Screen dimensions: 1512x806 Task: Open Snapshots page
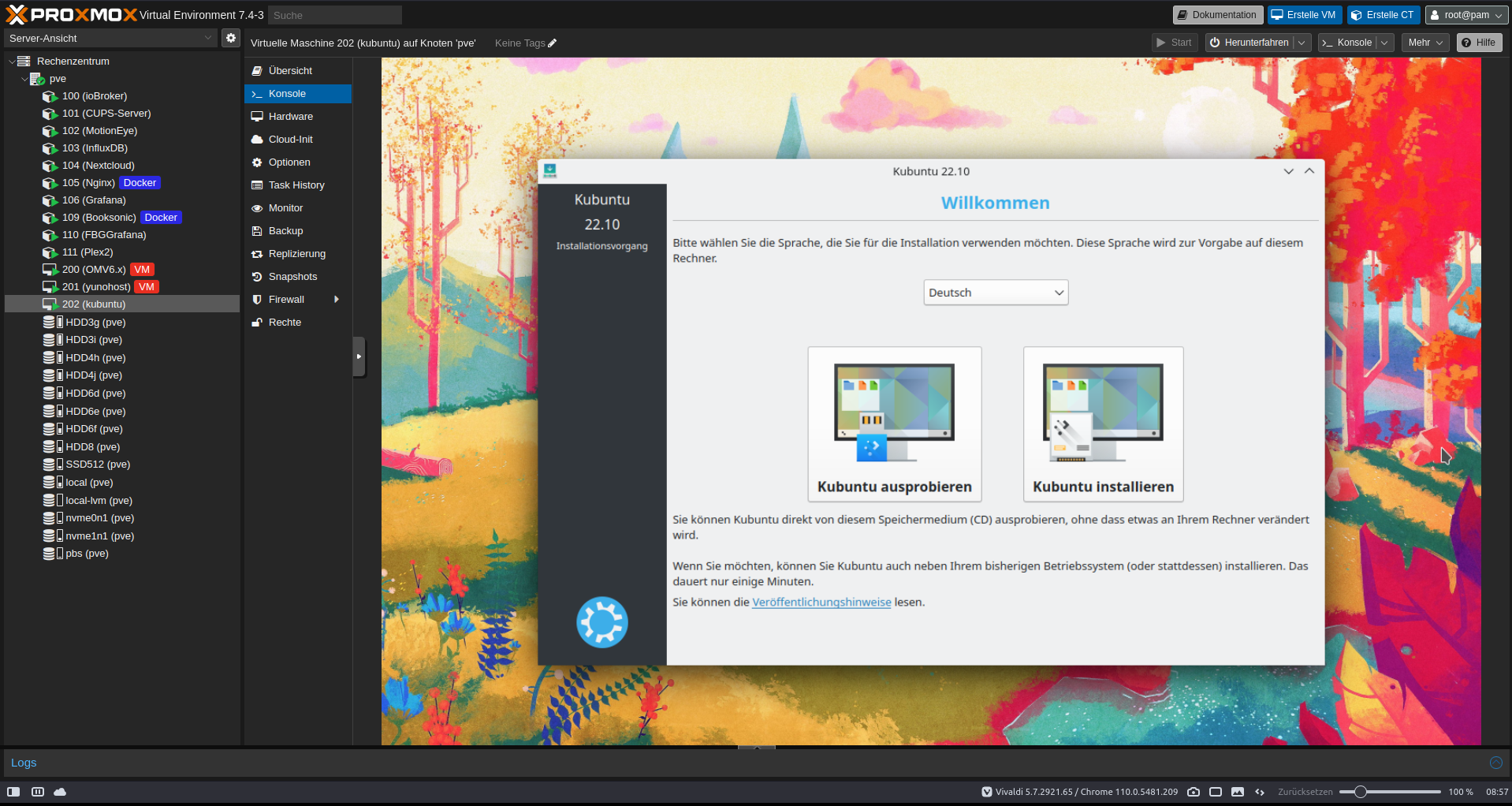(x=298, y=277)
